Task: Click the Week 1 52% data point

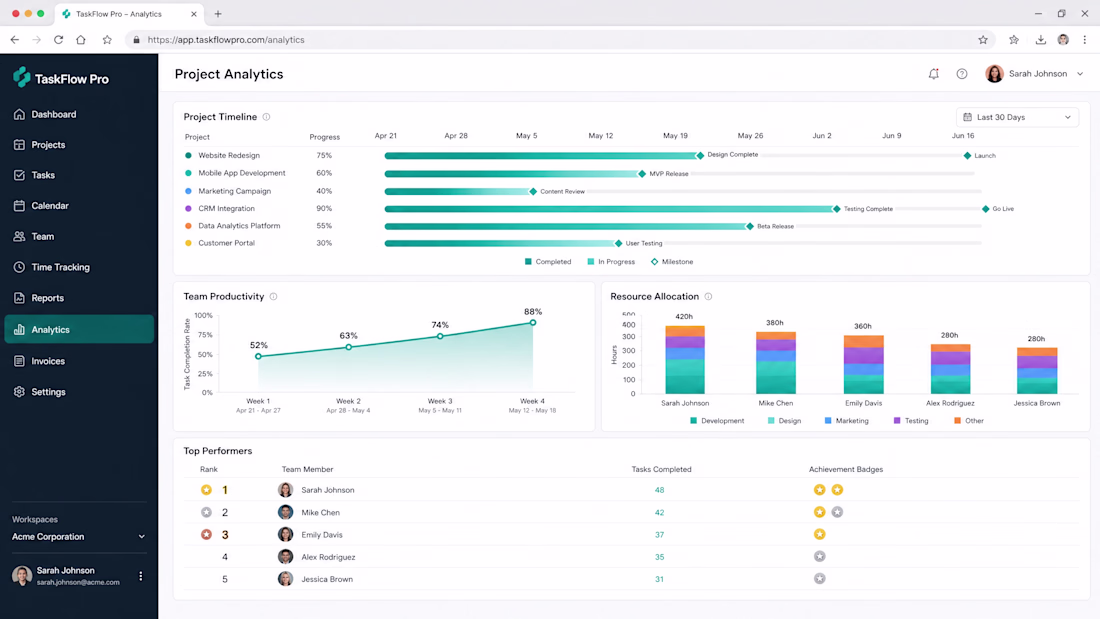Action: pos(258,357)
